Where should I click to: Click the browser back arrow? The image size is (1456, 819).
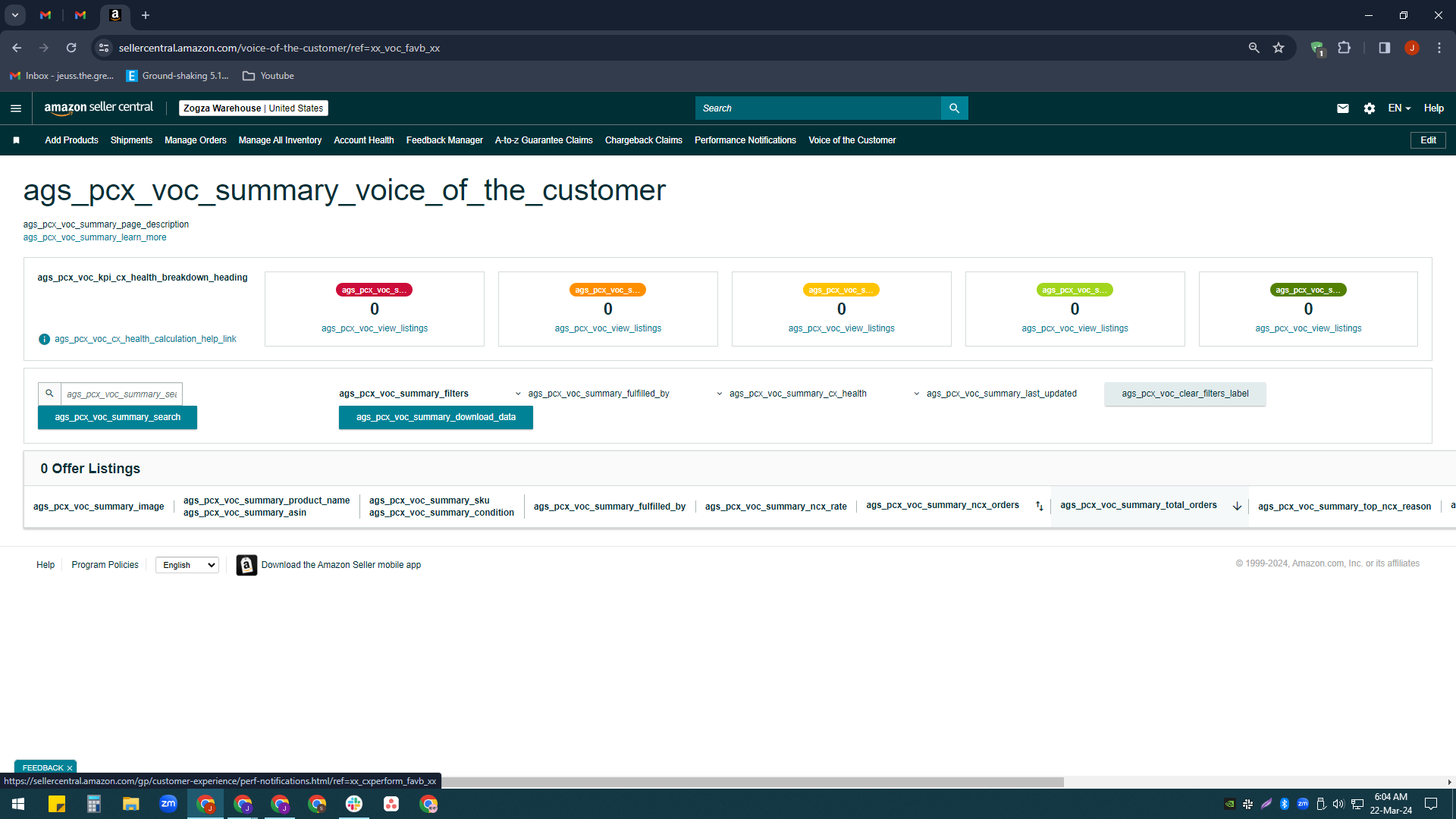pyautogui.click(x=17, y=48)
